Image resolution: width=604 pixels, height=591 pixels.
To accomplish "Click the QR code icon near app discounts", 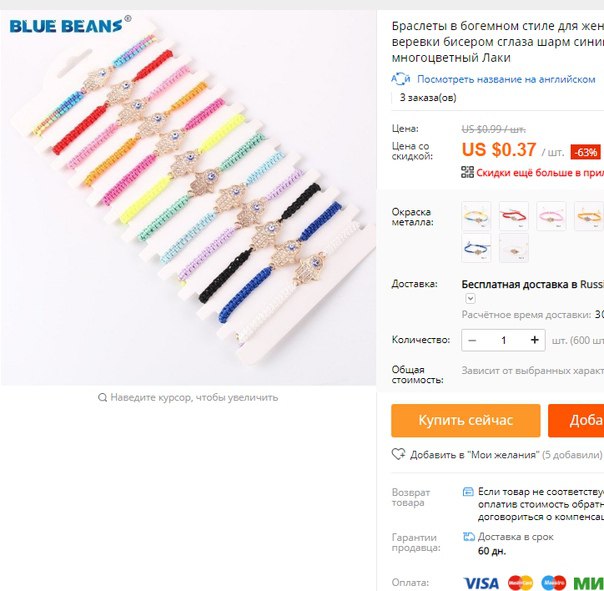I will tap(467, 172).
